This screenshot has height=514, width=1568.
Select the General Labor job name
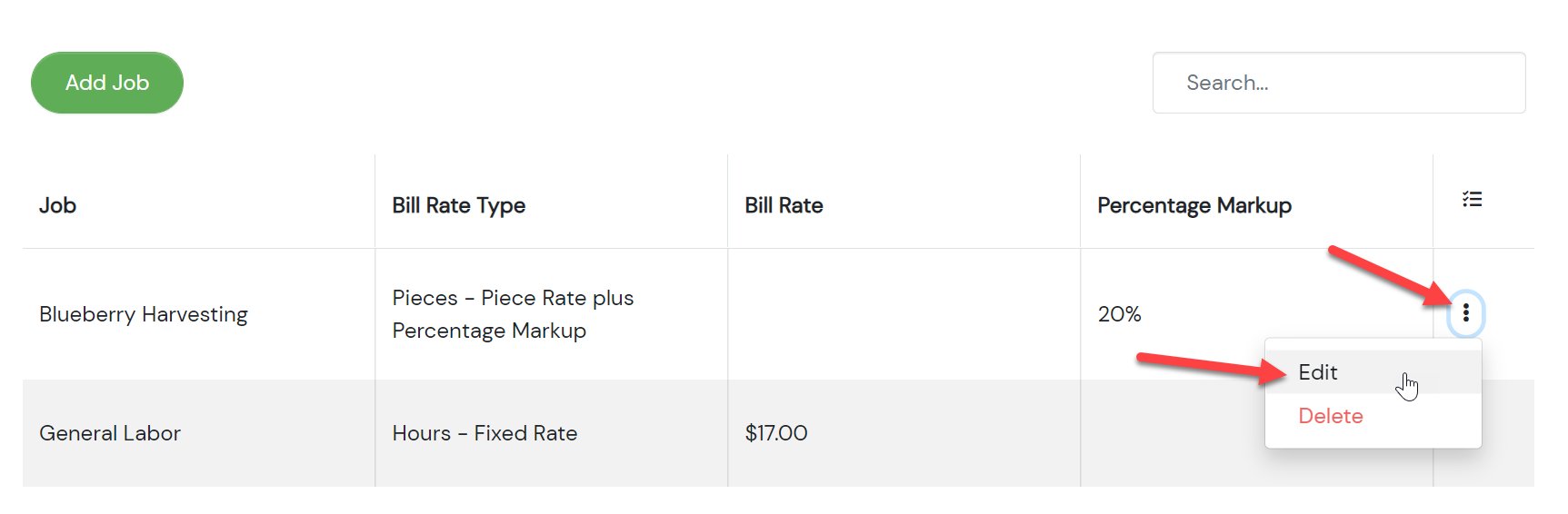110,433
